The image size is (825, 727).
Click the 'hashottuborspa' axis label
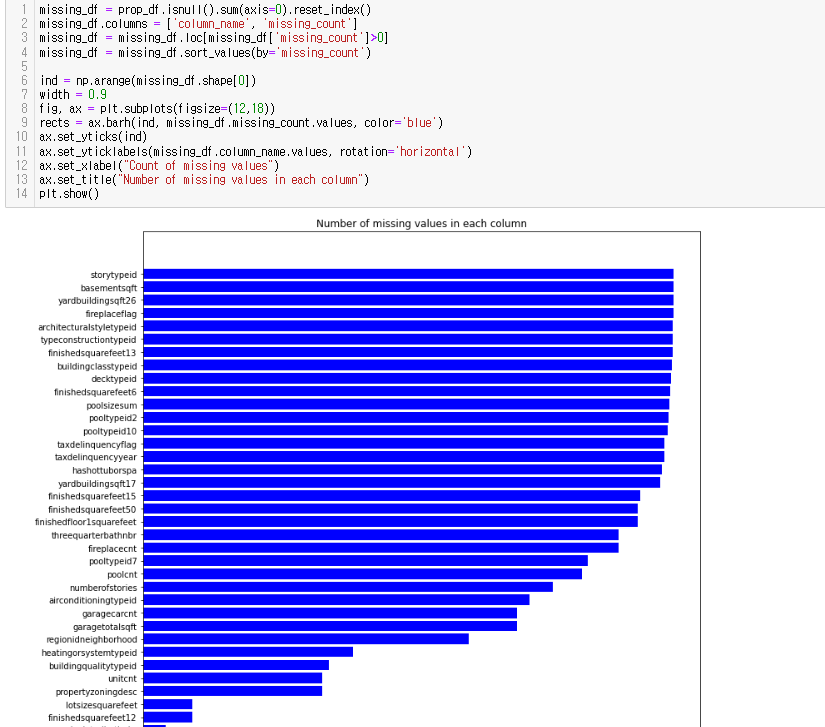[104, 470]
